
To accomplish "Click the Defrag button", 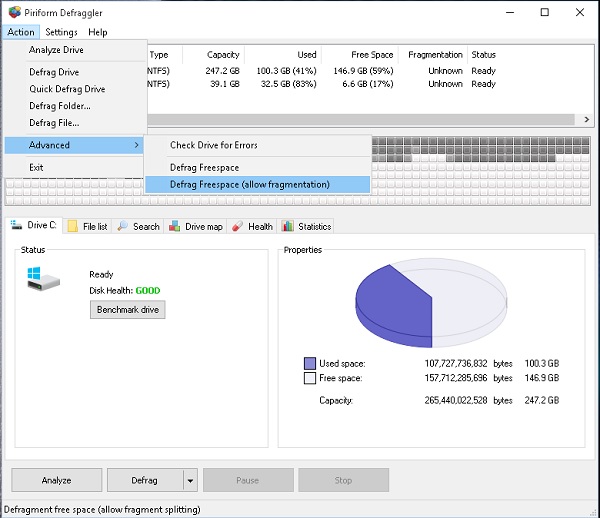I will click(145, 480).
